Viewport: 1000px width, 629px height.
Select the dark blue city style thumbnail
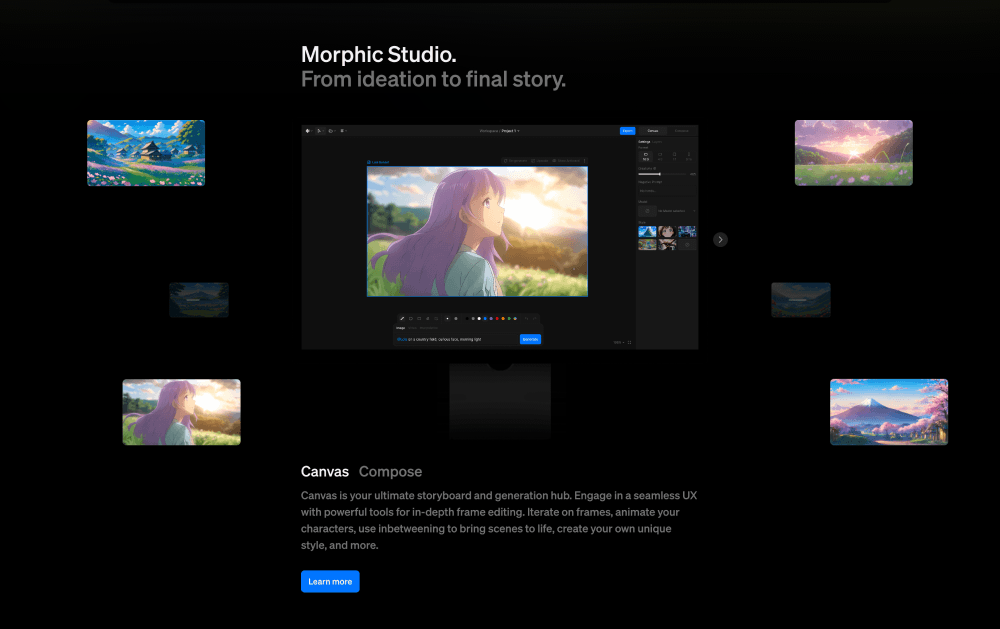point(687,232)
